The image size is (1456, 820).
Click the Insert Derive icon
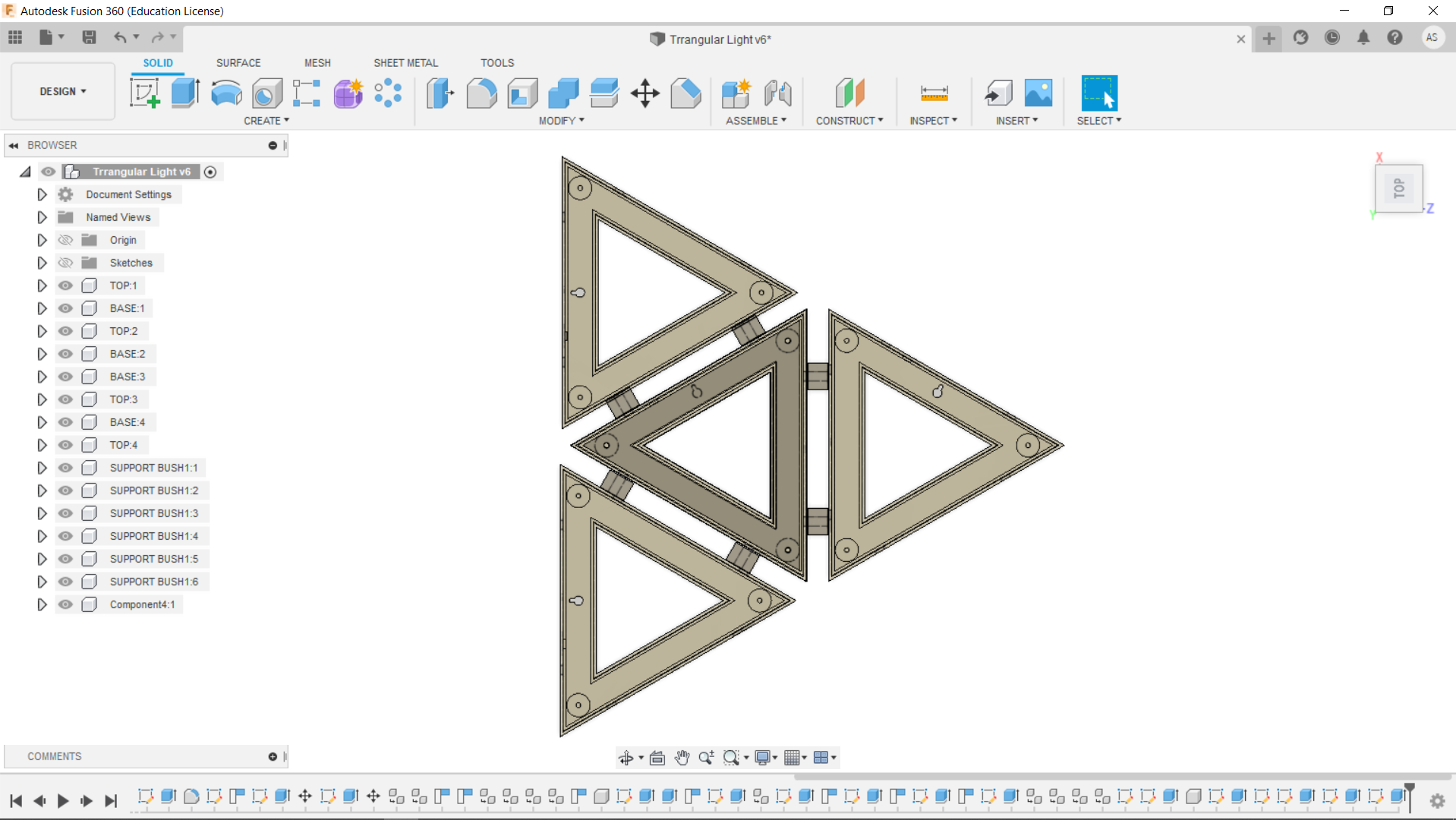pos(997,93)
